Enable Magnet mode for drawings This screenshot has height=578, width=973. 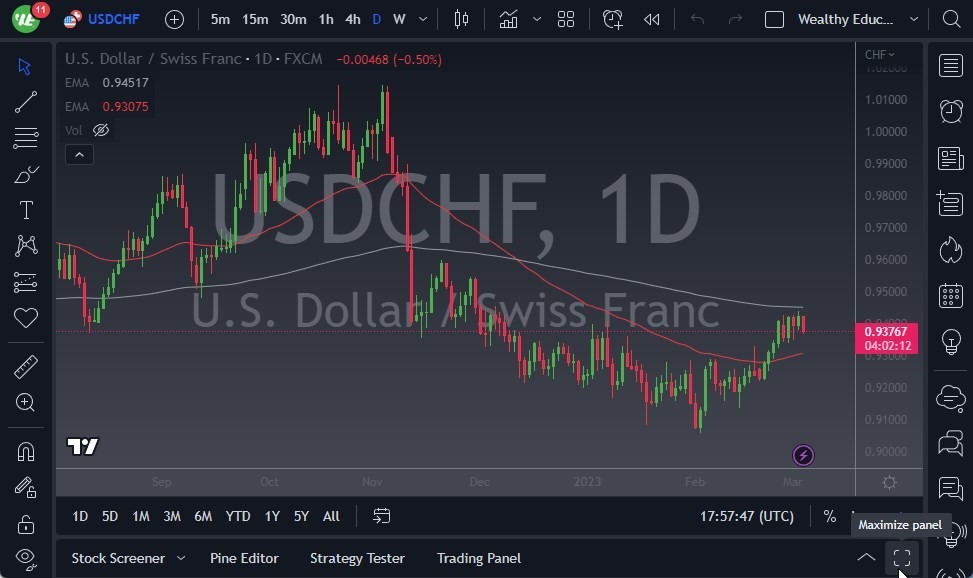[26, 451]
